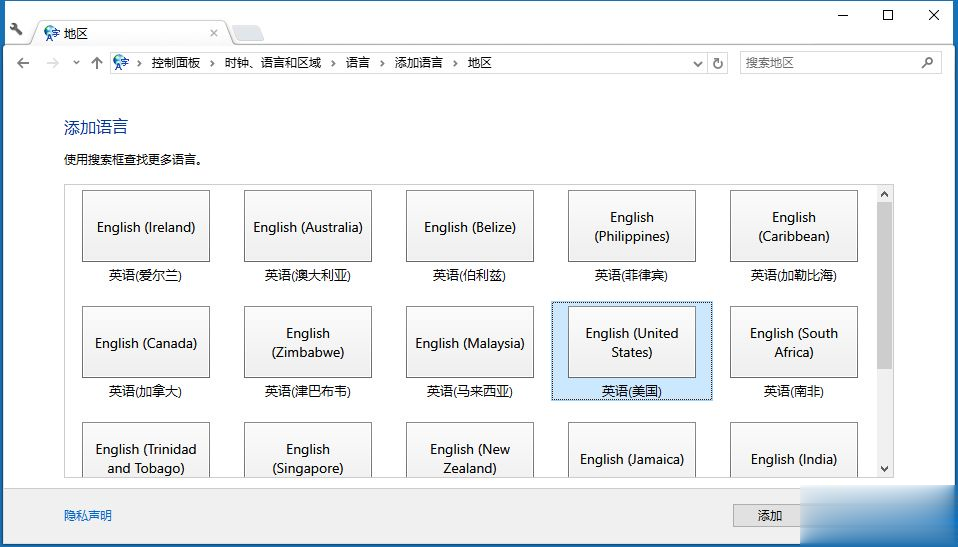Screen dimensions: 958x547
Task: Click the 英语(爱尔兰) caption
Action: (x=145, y=276)
